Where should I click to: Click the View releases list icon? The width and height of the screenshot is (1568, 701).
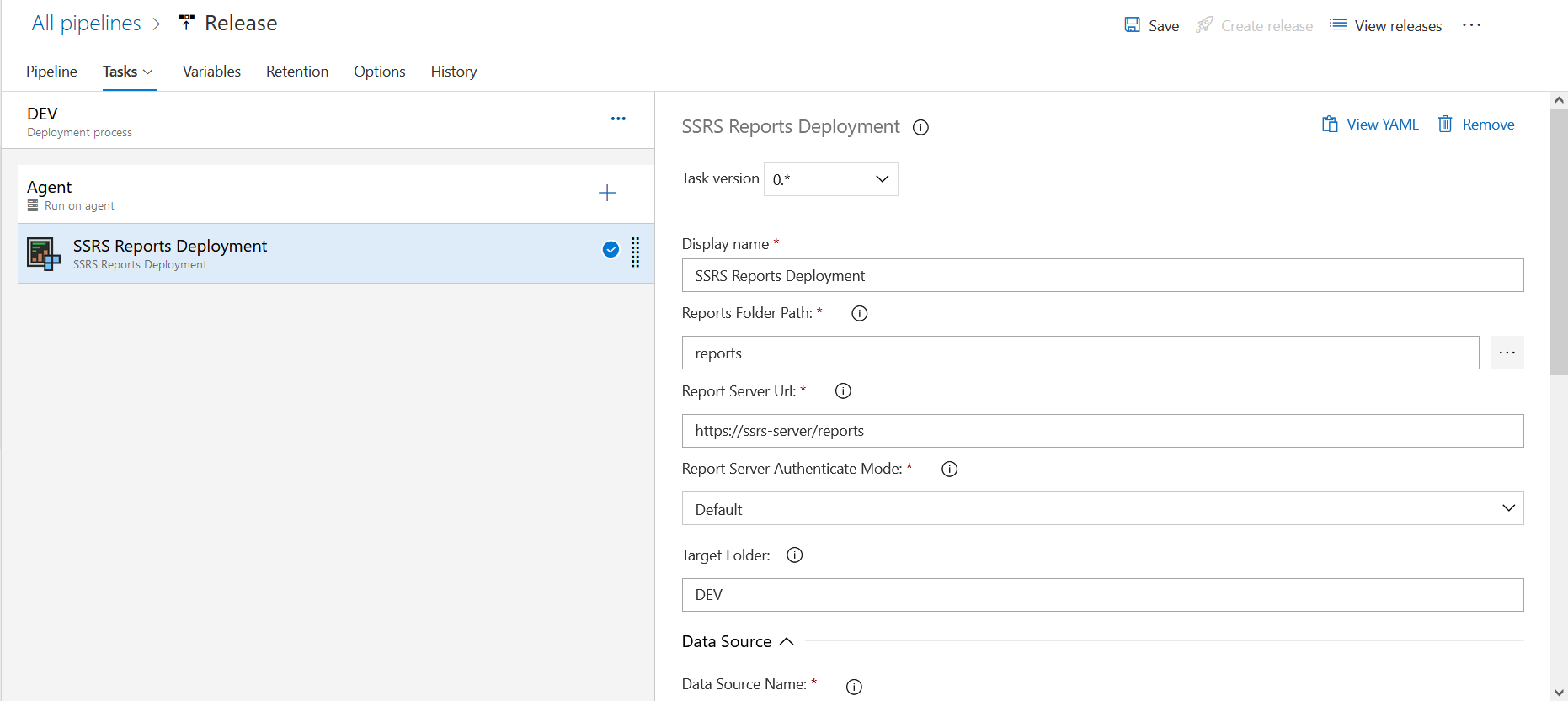coord(1337,25)
